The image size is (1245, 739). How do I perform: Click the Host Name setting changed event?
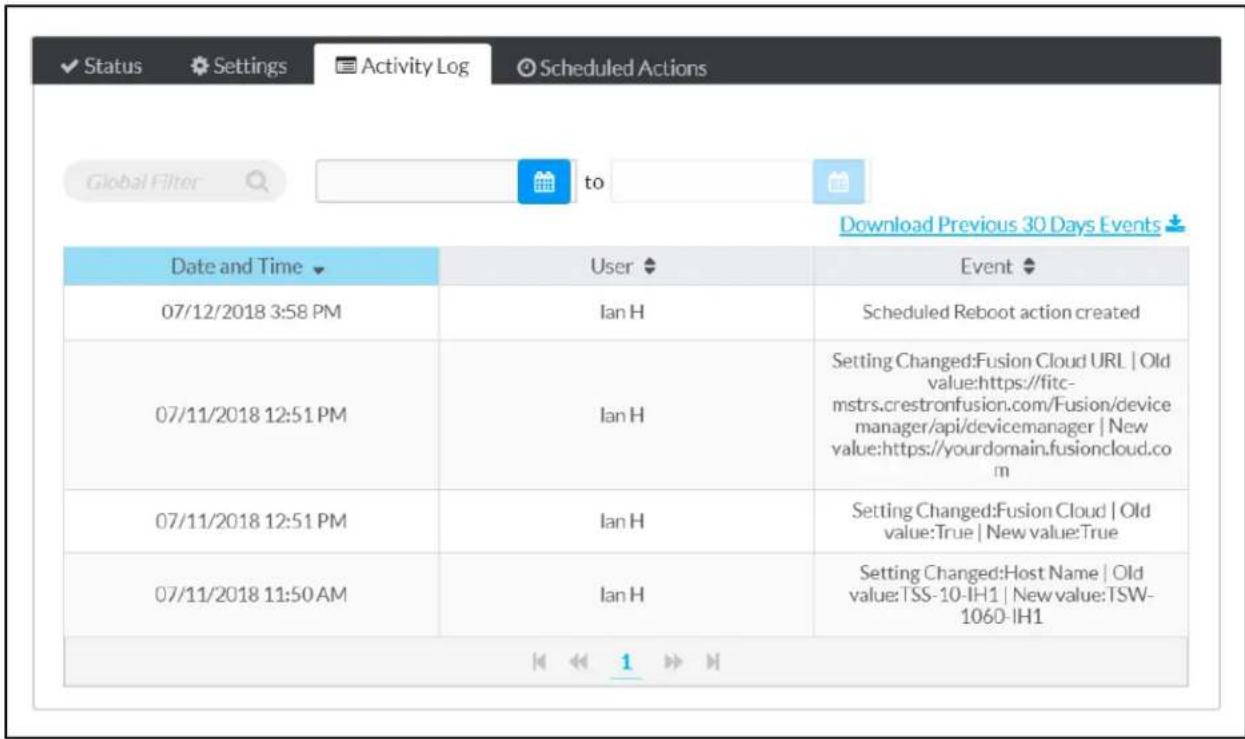coord(1001,596)
